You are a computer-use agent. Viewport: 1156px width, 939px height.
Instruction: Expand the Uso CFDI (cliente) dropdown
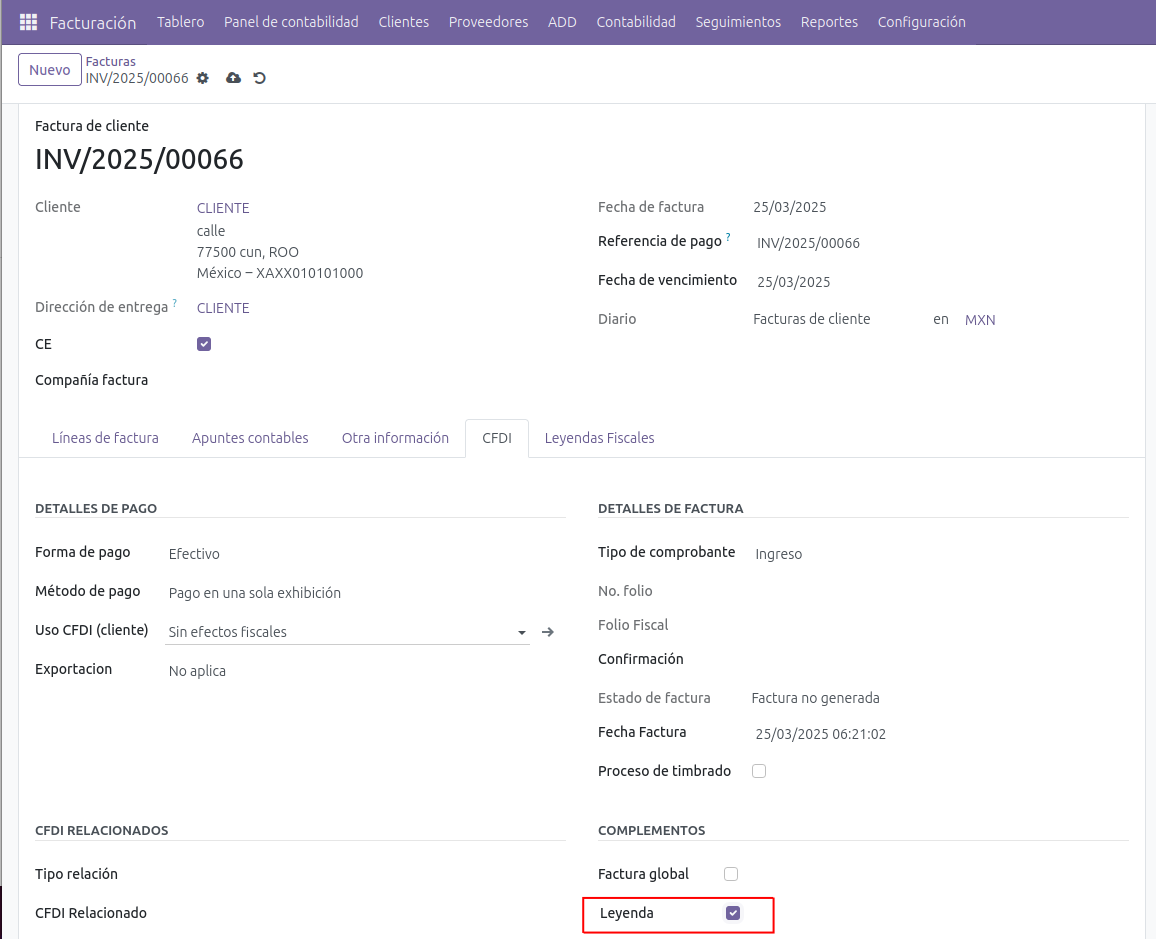(521, 633)
